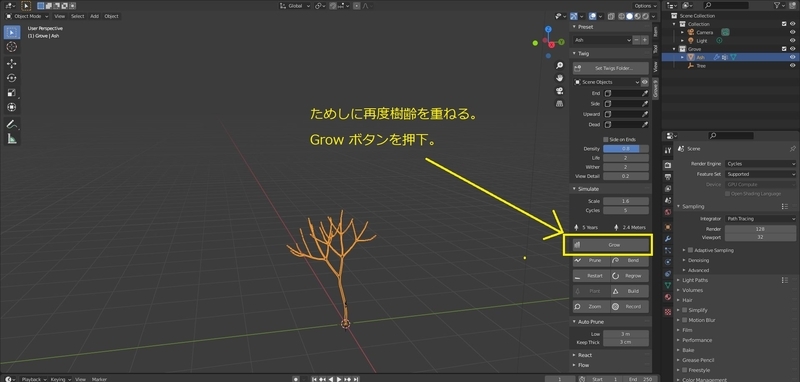Select the Measure tool
The image size is (800, 382).
point(11,138)
